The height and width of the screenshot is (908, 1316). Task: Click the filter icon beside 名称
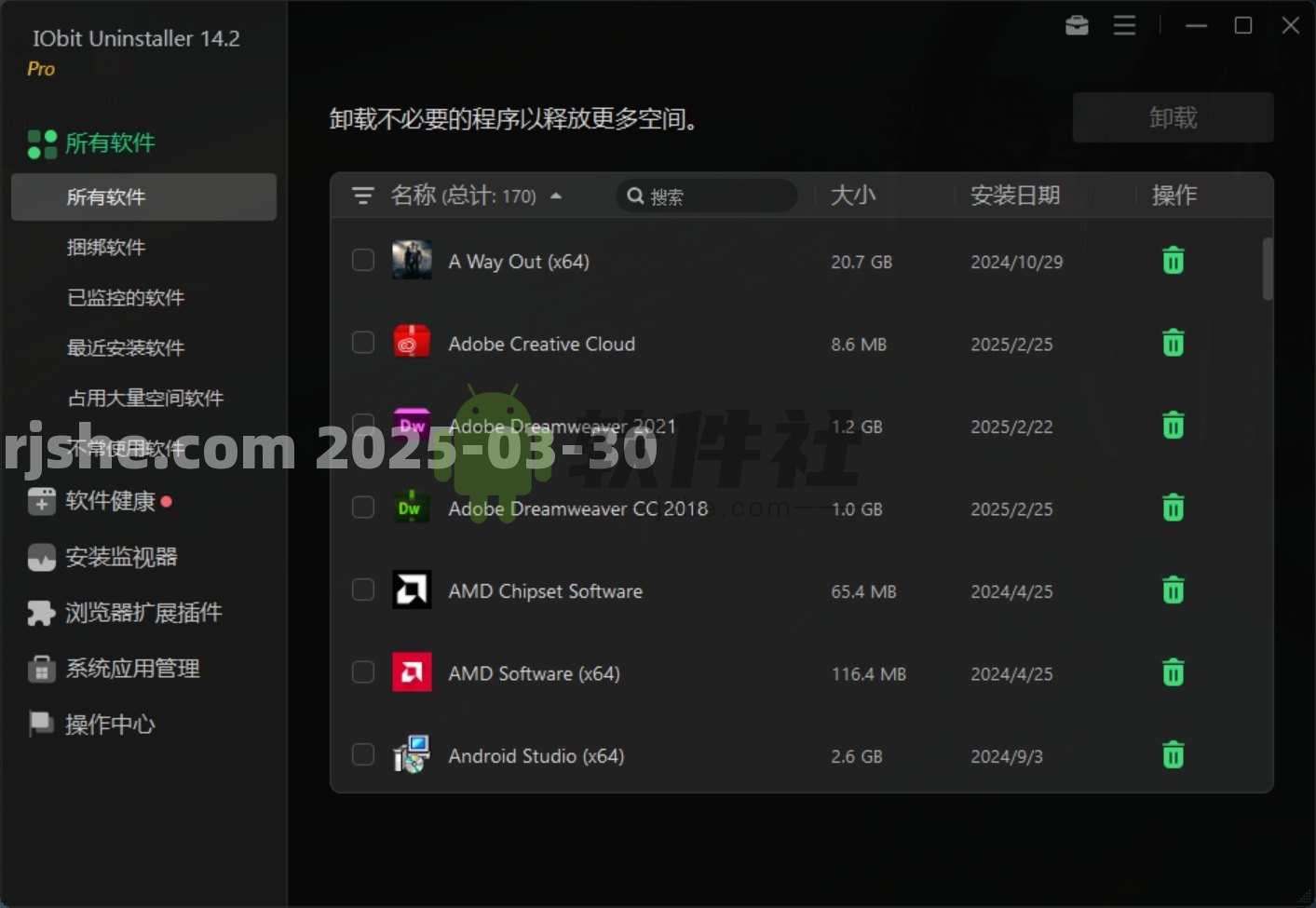coord(362,196)
